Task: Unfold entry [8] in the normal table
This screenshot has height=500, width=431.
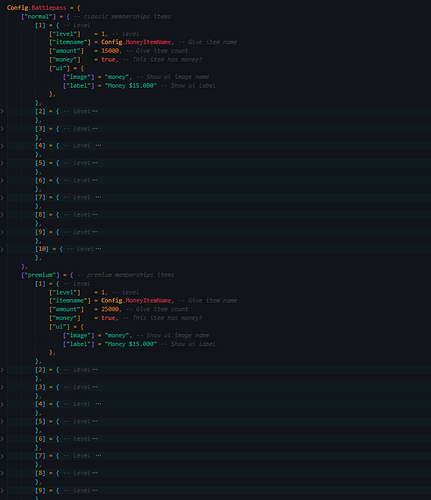Action: click(x=2, y=215)
